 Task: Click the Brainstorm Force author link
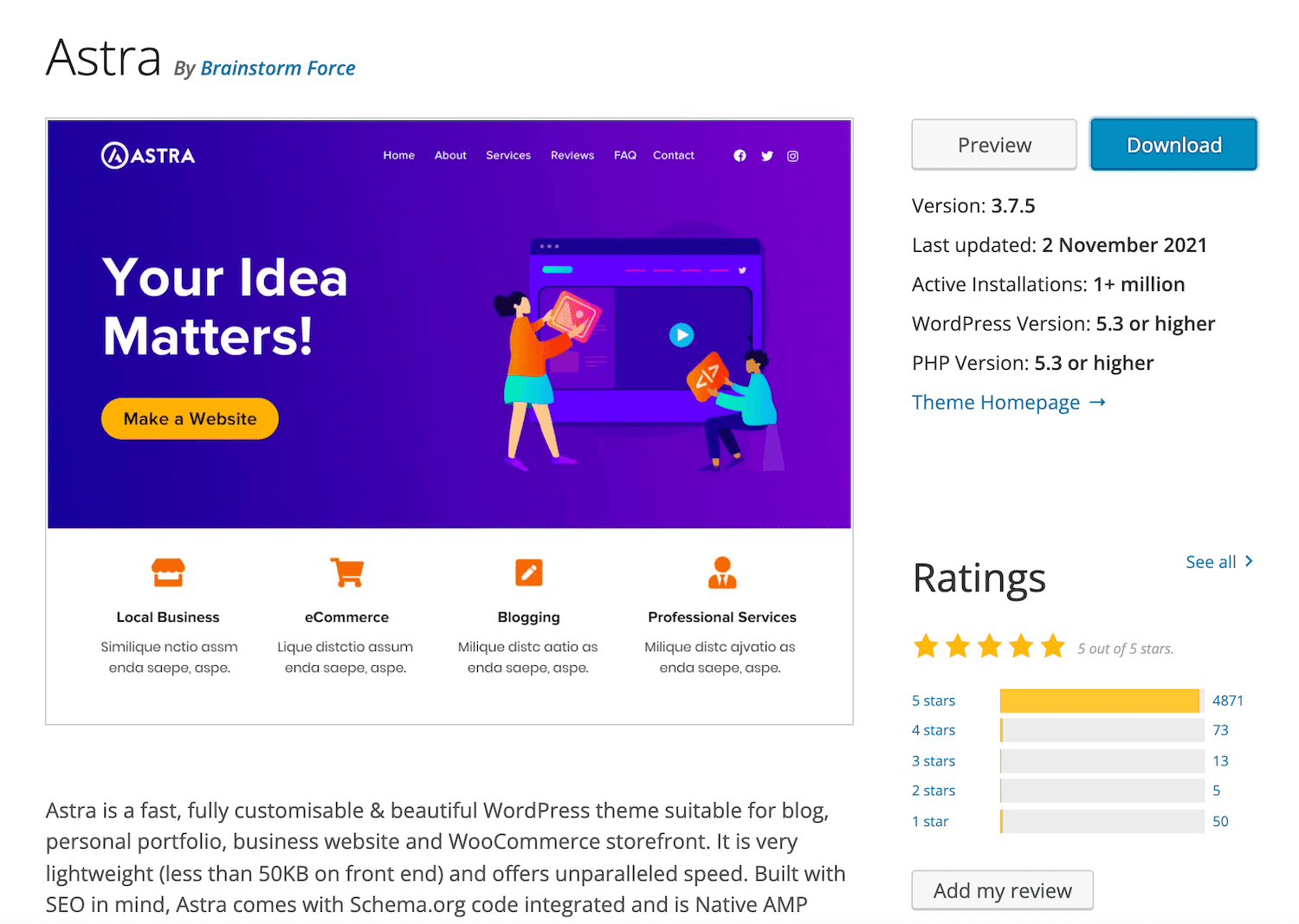(277, 68)
